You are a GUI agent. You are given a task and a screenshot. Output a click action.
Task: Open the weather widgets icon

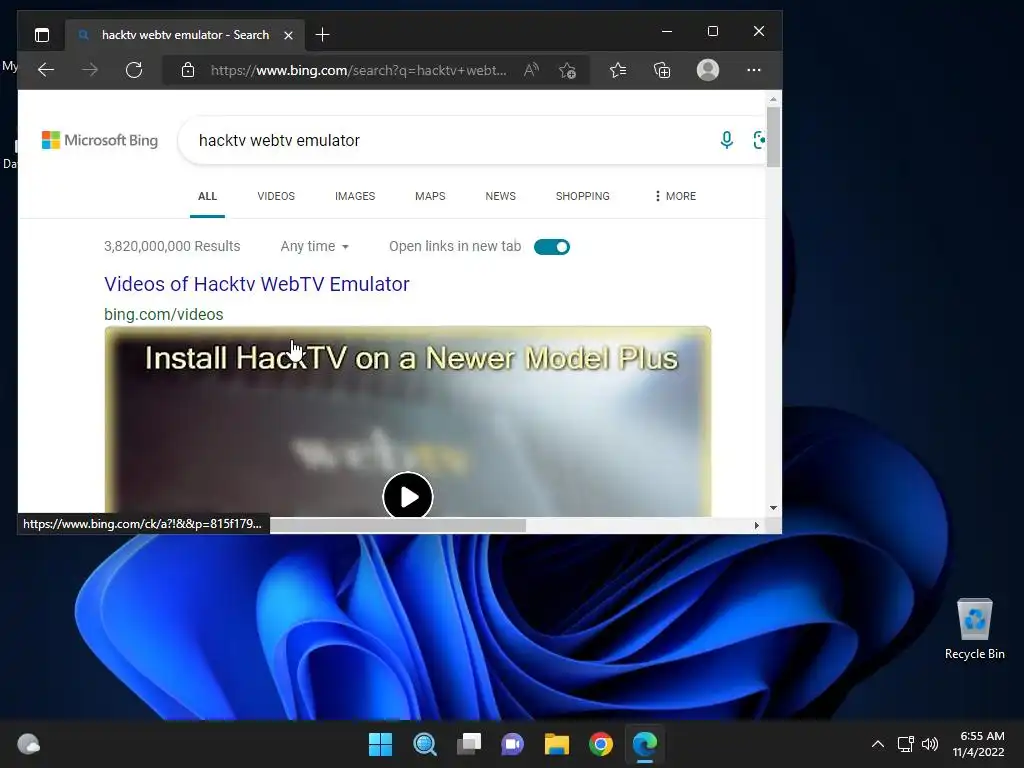pyautogui.click(x=28, y=744)
